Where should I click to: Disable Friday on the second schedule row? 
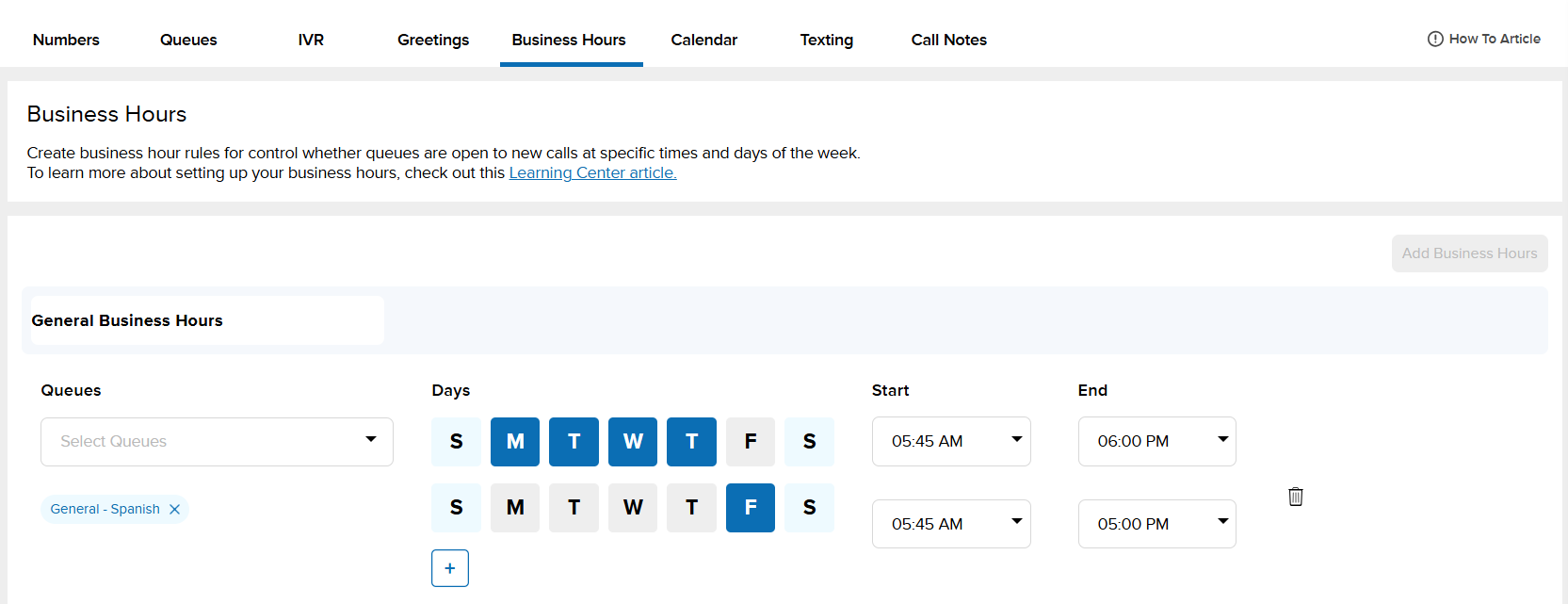751,508
